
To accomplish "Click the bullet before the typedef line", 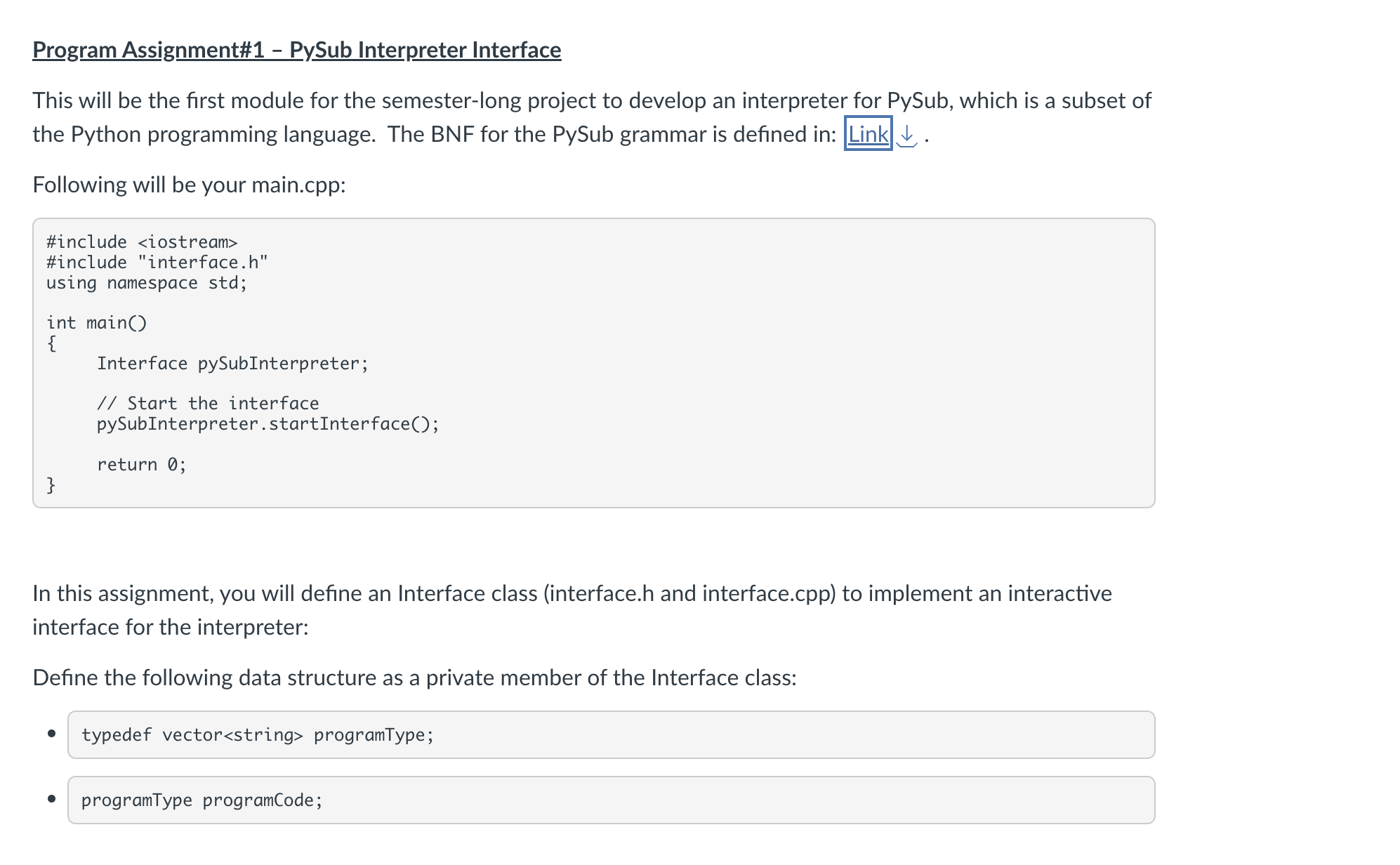I will click(51, 734).
